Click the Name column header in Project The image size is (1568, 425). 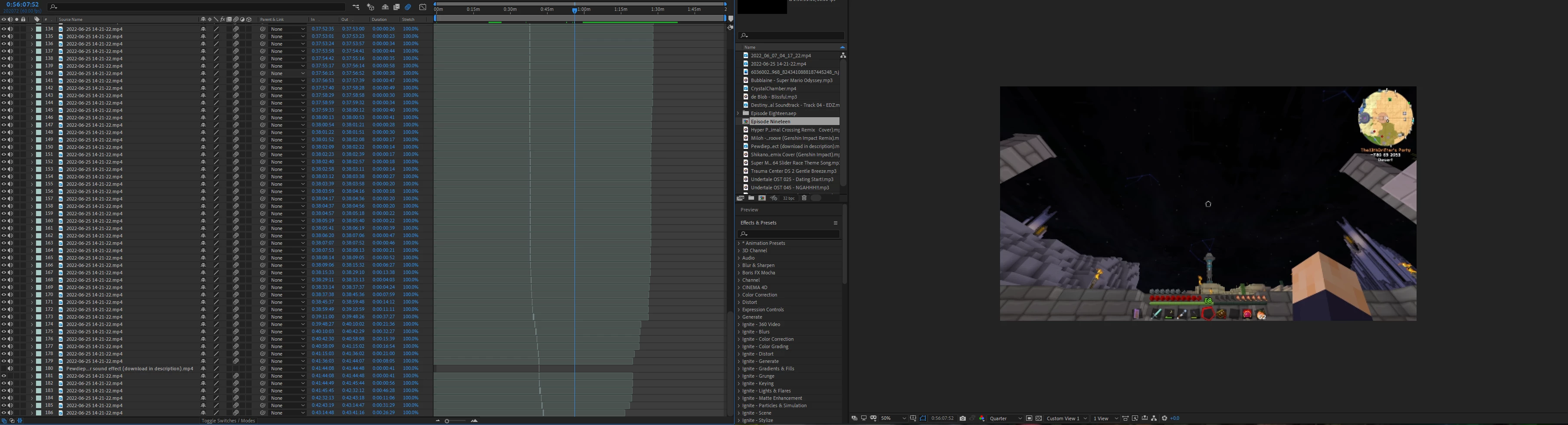click(750, 47)
